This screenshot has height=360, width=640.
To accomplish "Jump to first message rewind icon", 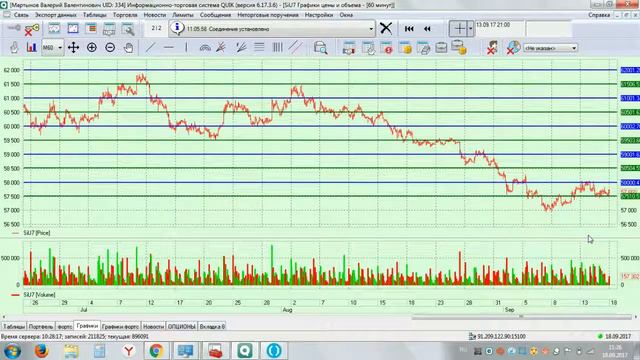I will (x=409, y=29).
